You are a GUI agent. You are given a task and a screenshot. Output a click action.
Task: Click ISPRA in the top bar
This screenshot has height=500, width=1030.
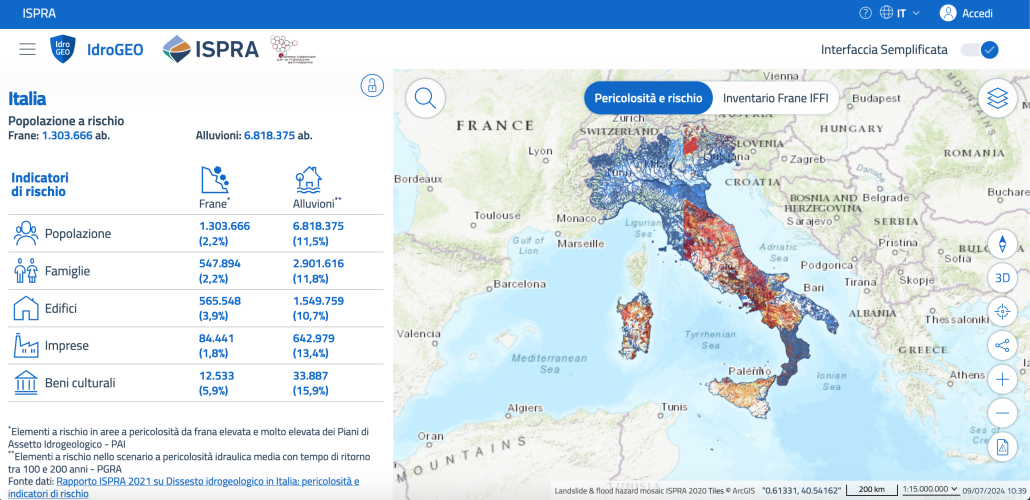point(39,13)
